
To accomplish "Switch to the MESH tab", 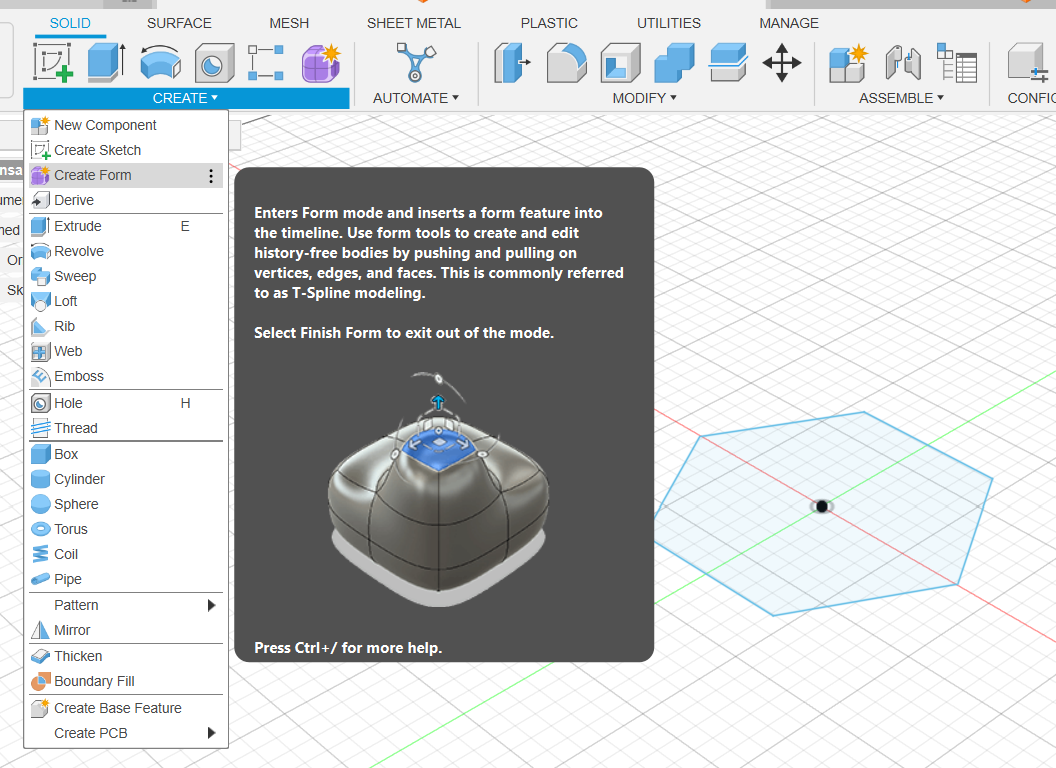I will (289, 23).
